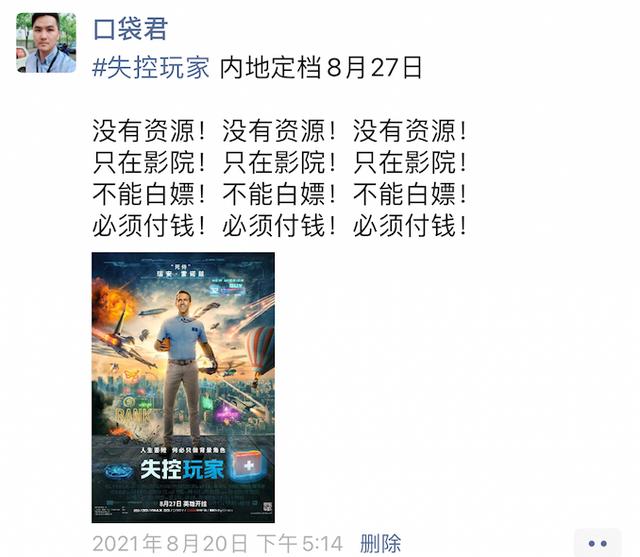Click the first-aid kit icon on poster

[247, 465]
